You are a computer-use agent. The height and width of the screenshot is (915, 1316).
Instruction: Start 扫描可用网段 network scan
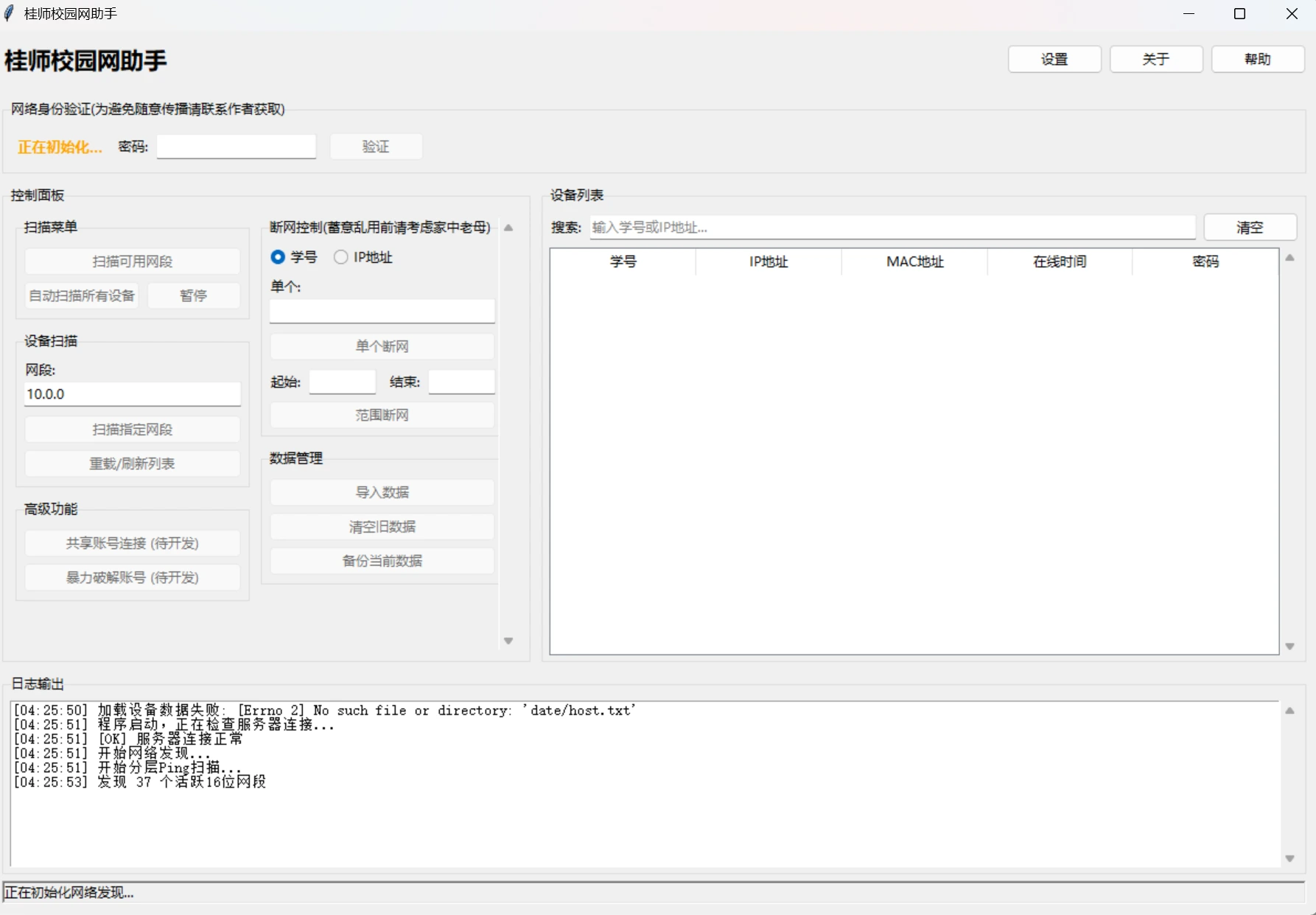(x=132, y=261)
